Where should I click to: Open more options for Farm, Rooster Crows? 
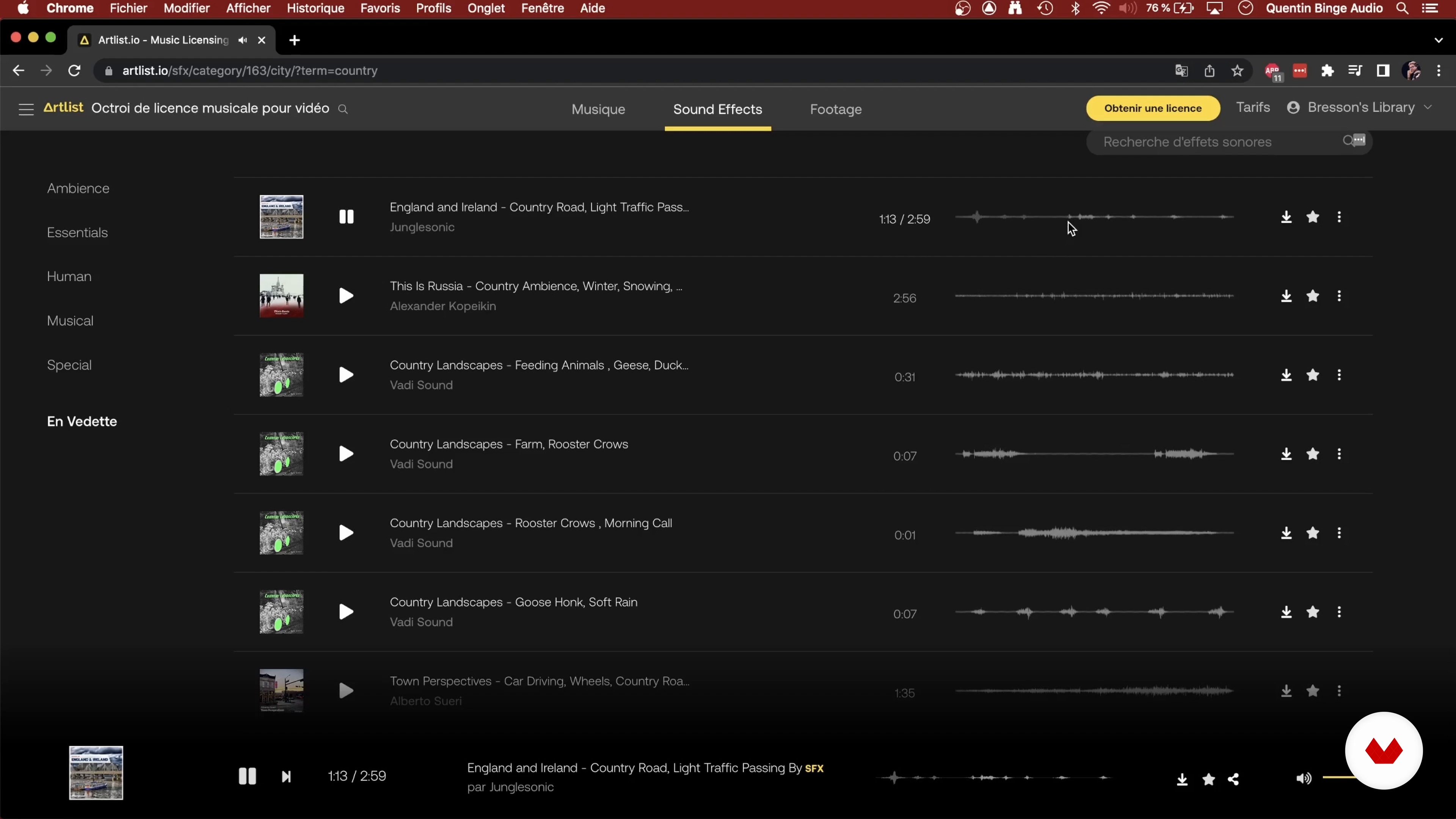(x=1339, y=454)
